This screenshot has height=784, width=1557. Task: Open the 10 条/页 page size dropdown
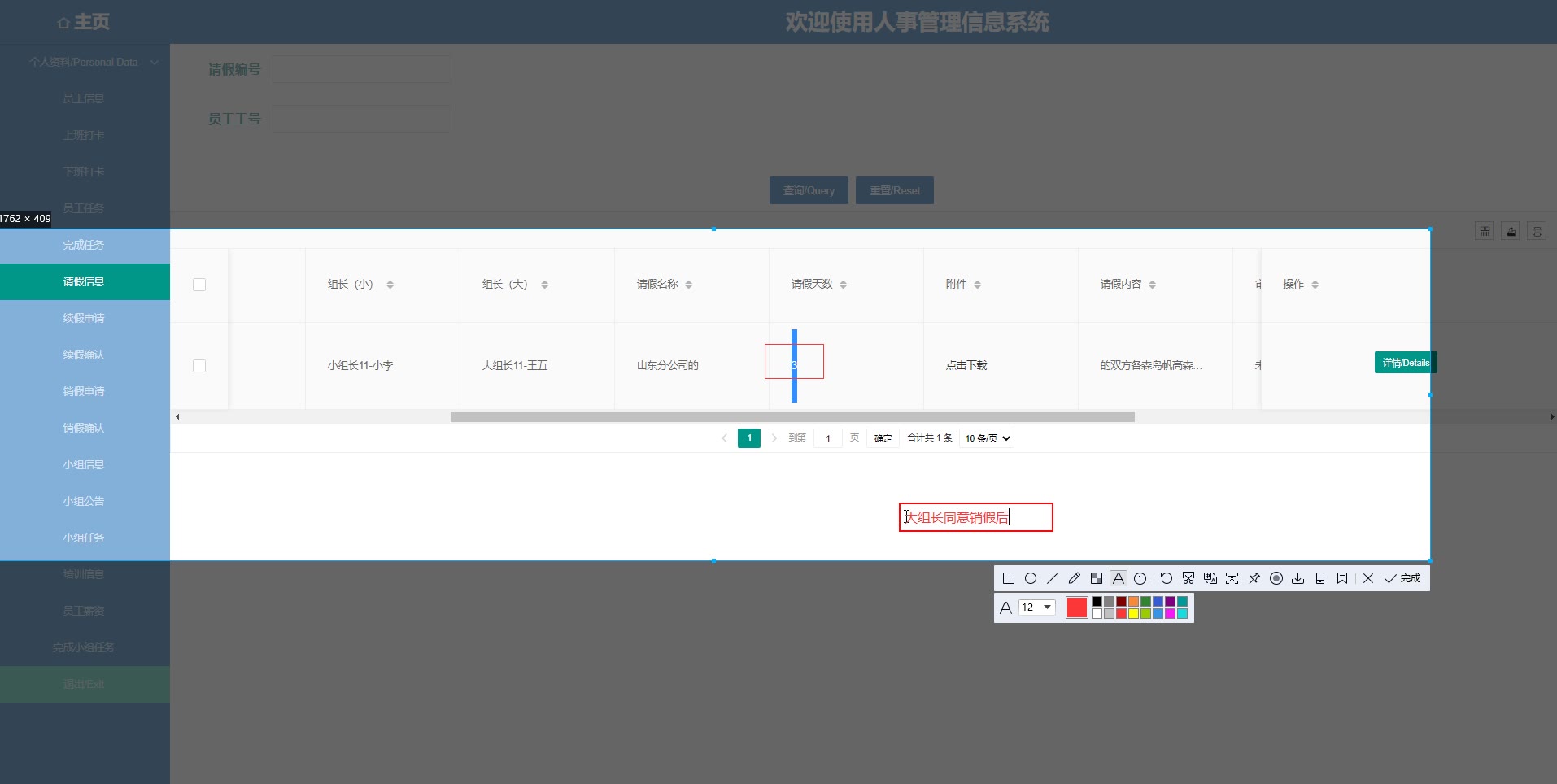[x=987, y=438]
